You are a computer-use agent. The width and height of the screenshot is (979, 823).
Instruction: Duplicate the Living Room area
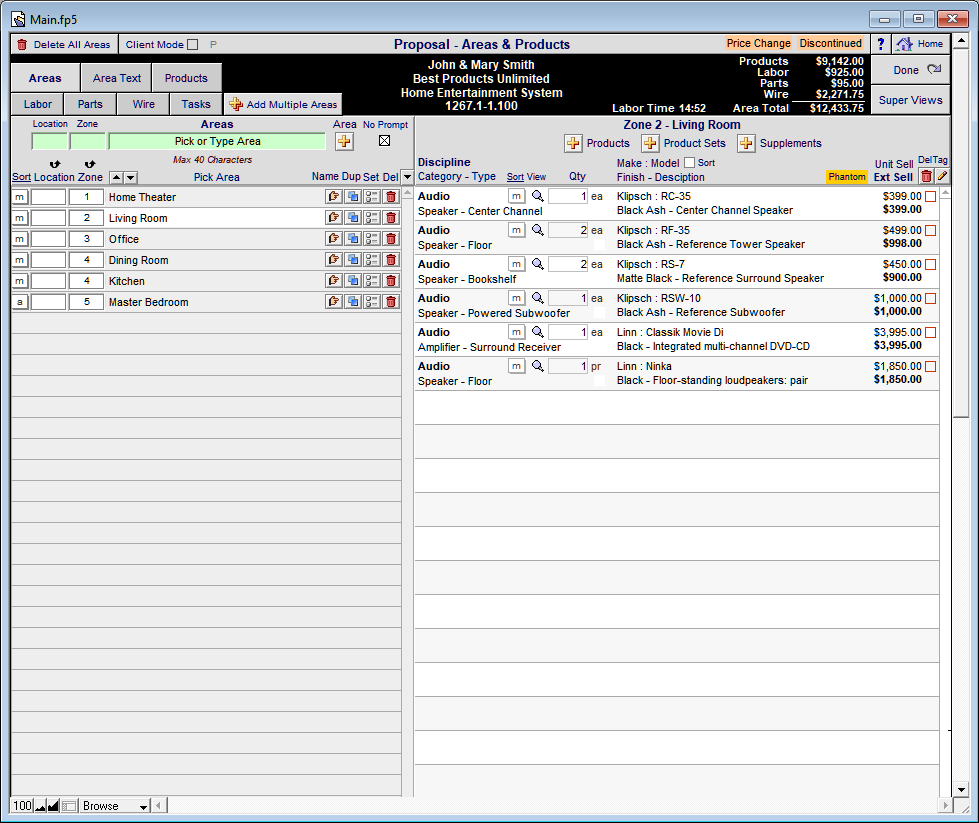click(x=353, y=218)
